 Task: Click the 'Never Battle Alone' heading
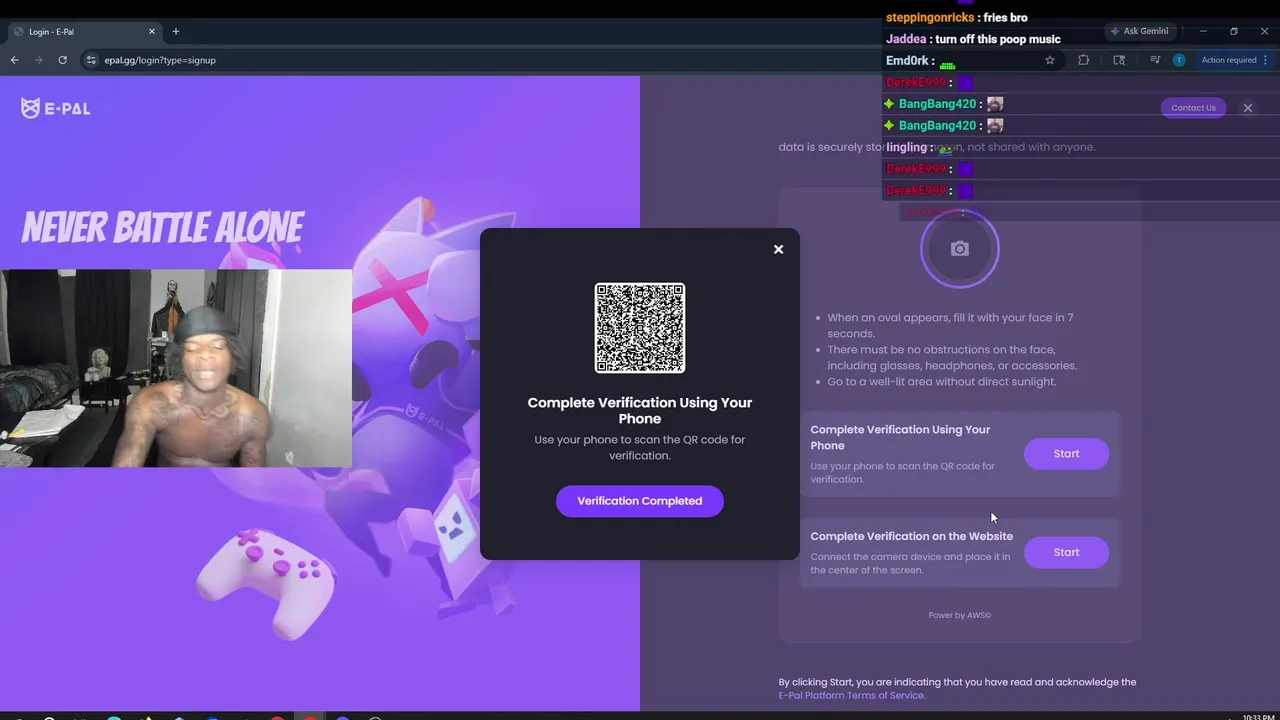163,228
